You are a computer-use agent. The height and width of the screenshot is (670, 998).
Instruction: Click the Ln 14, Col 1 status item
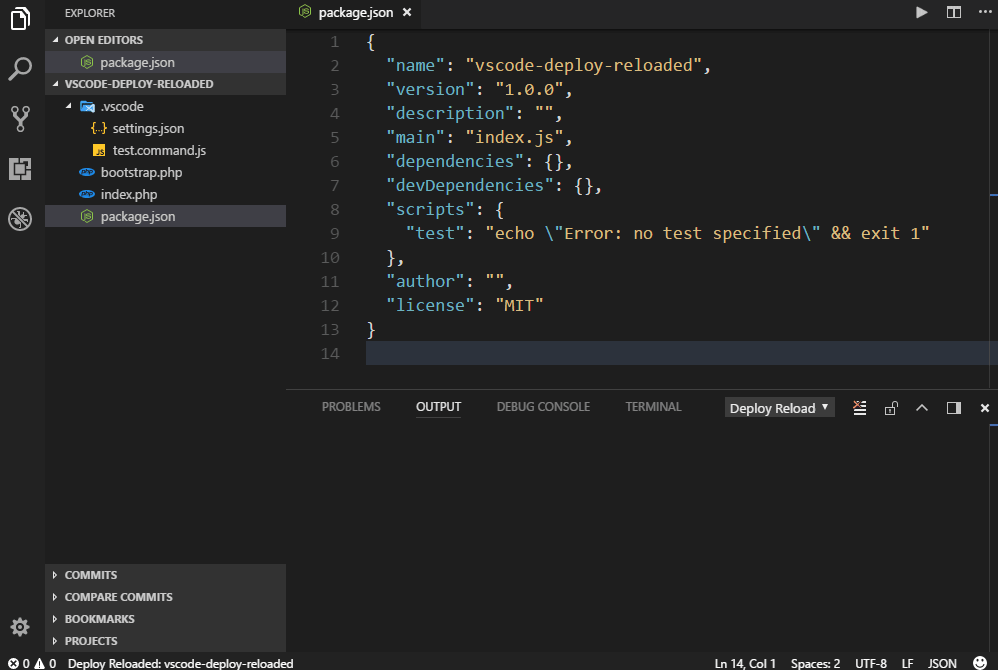click(745, 663)
